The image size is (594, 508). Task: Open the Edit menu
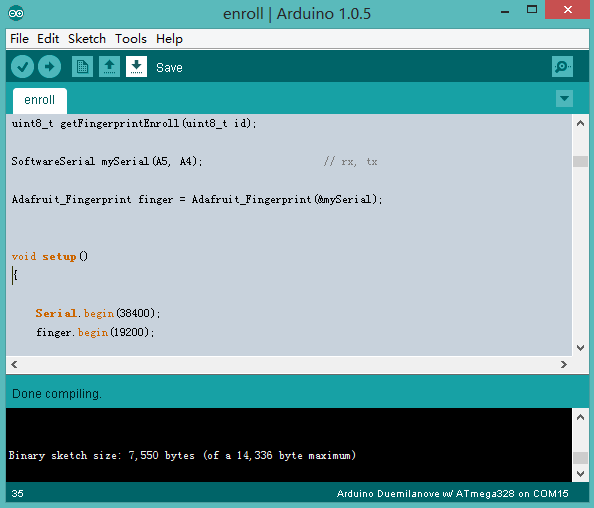pyautogui.click(x=48, y=39)
